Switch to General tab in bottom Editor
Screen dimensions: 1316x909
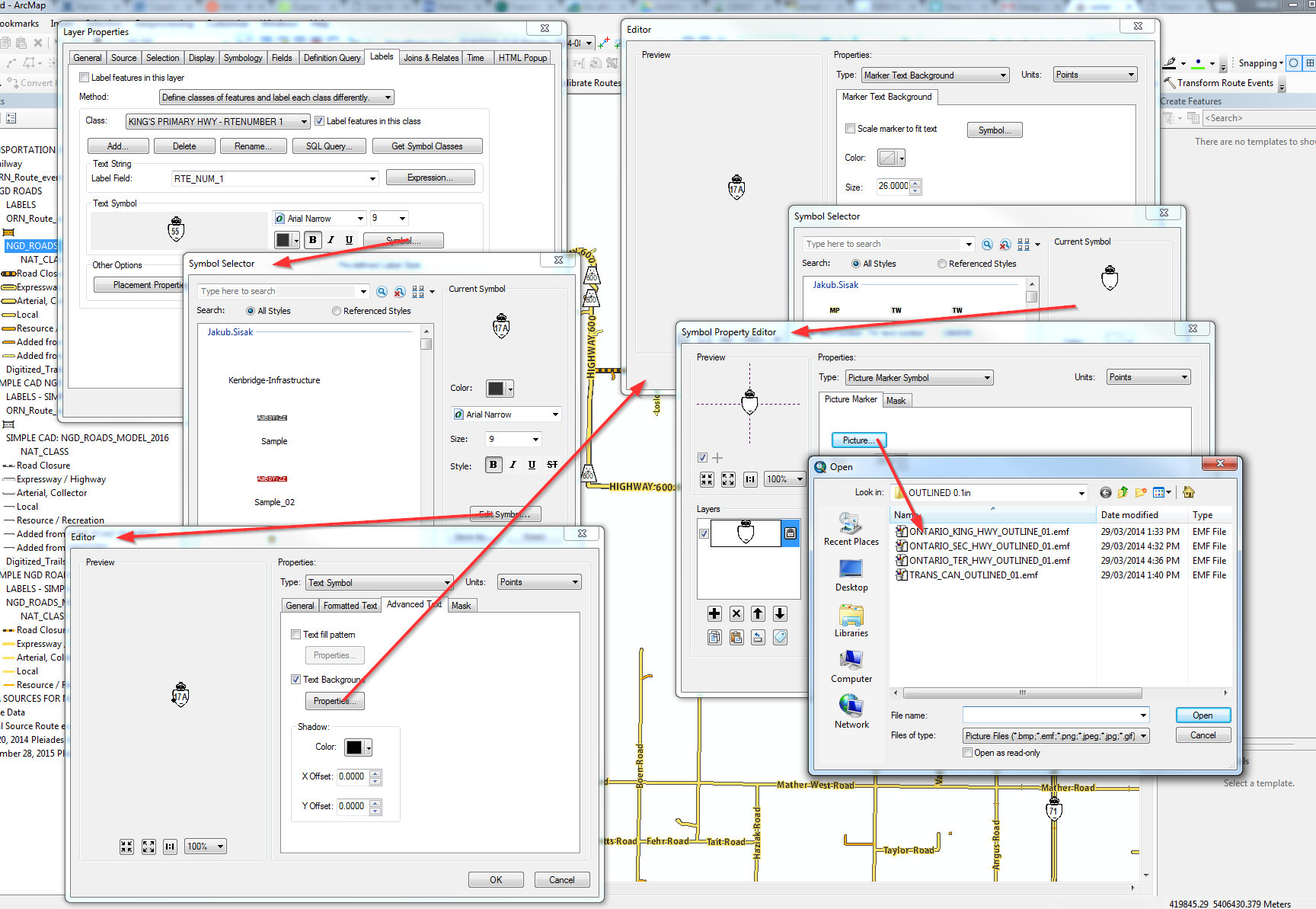click(299, 606)
